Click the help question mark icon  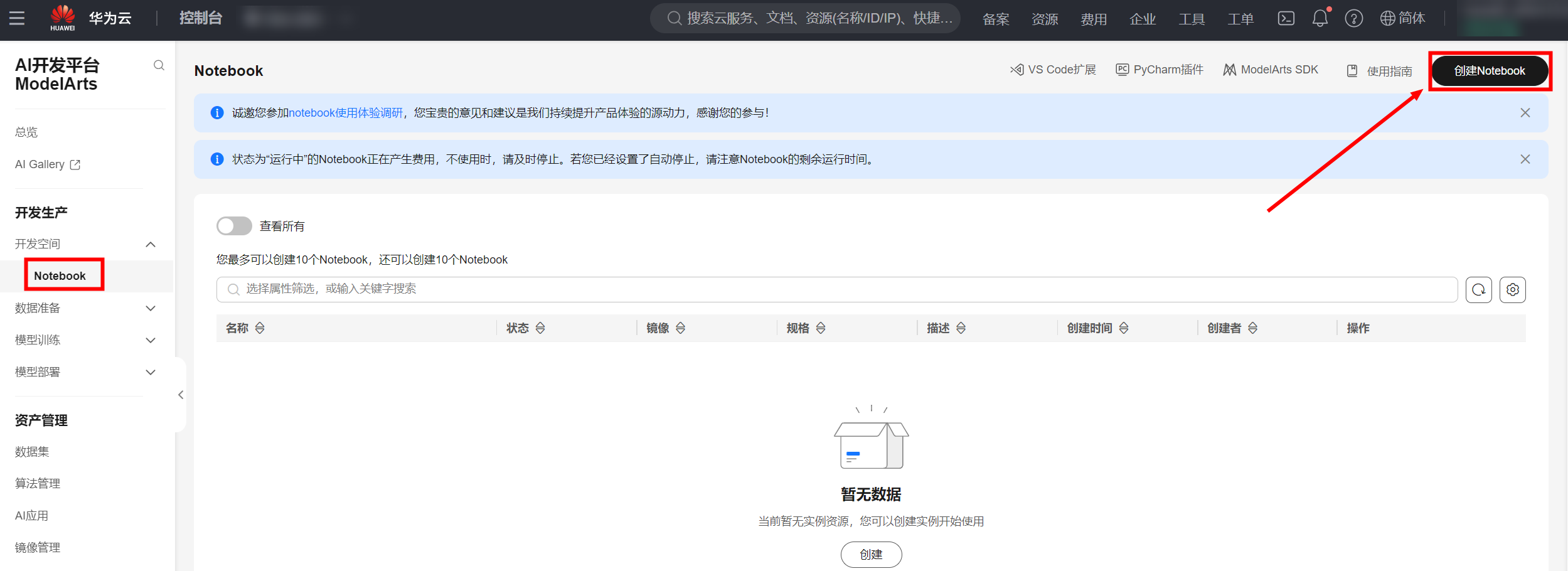coord(1353,18)
